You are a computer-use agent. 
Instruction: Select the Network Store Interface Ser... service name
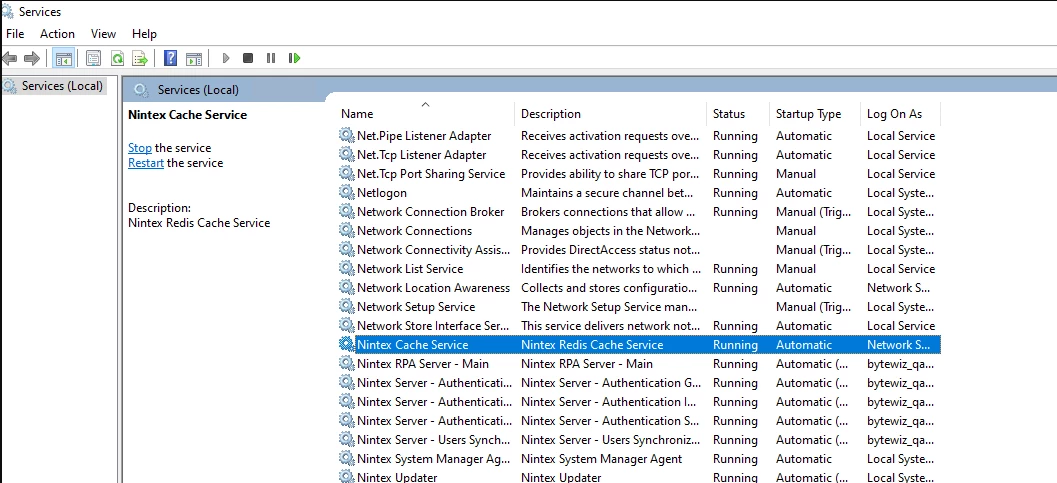433,325
